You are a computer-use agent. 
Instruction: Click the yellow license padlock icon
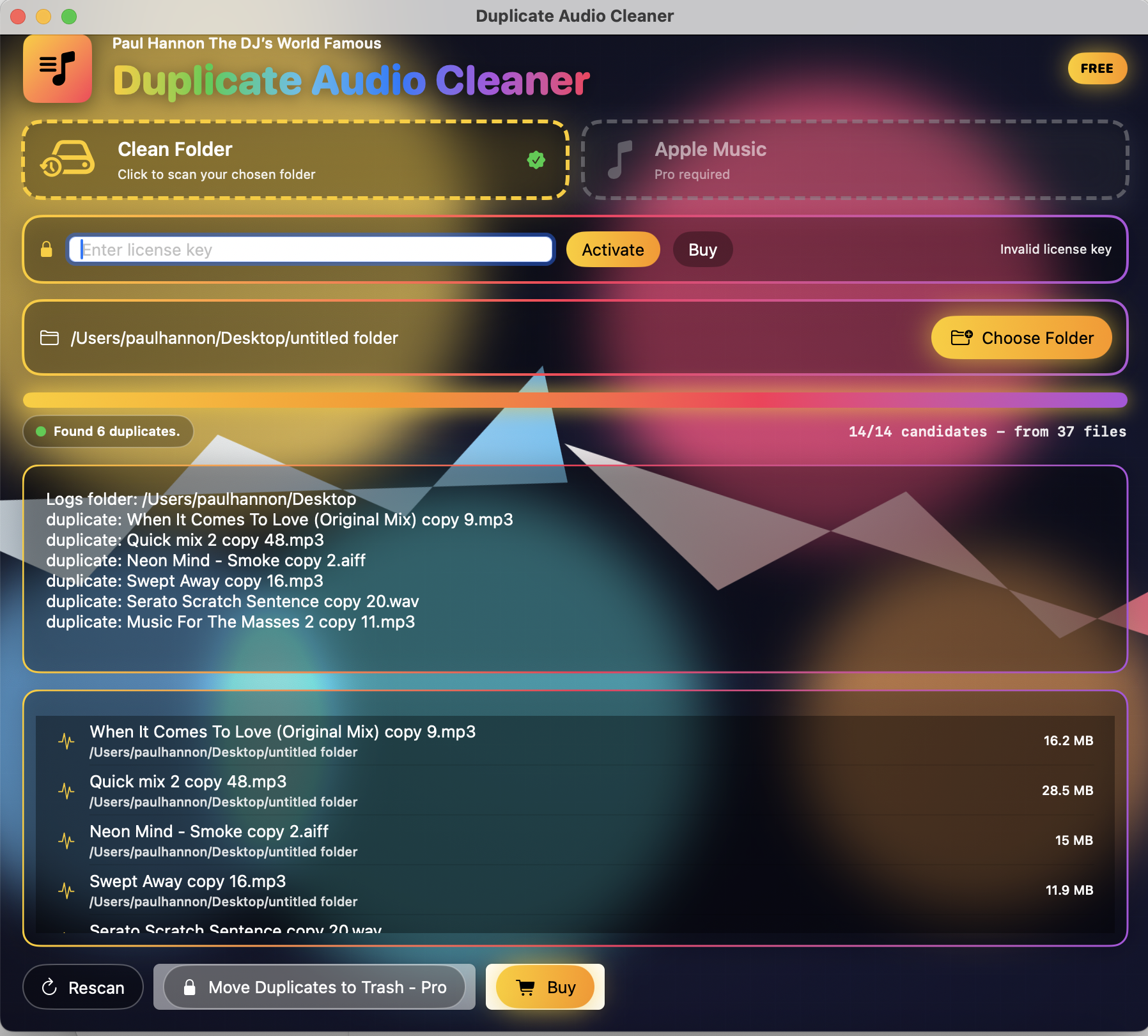tap(46, 249)
